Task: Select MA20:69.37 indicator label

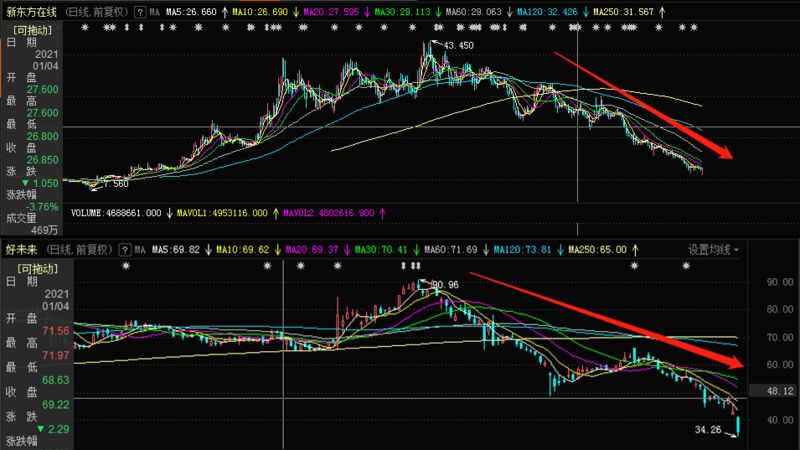Action: (312, 249)
